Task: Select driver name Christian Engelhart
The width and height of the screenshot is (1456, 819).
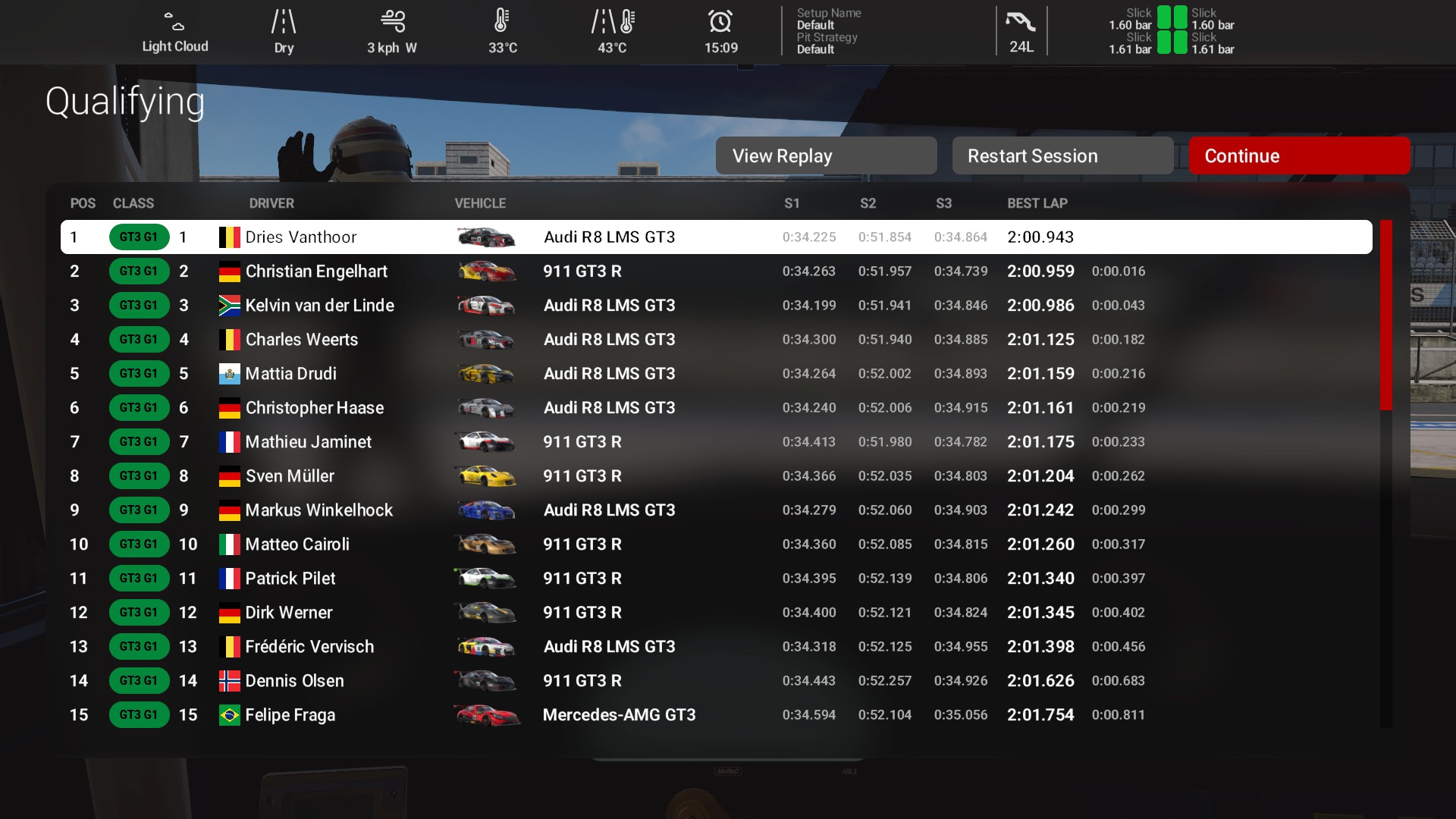Action: tap(316, 271)
